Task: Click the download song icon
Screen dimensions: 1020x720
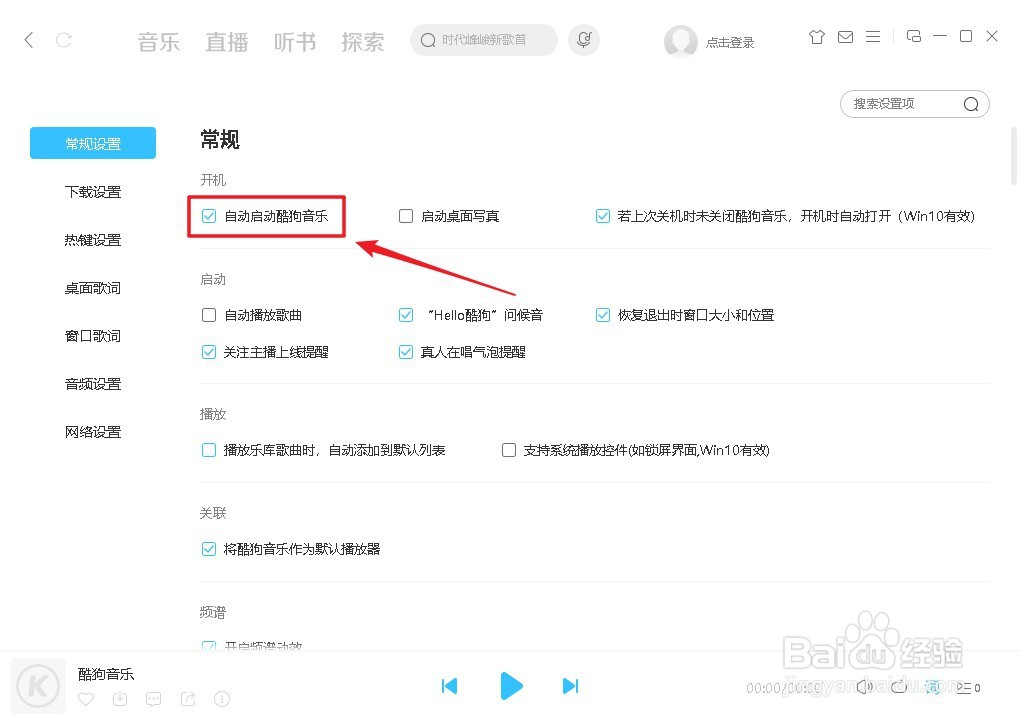Action: [120, 699]
